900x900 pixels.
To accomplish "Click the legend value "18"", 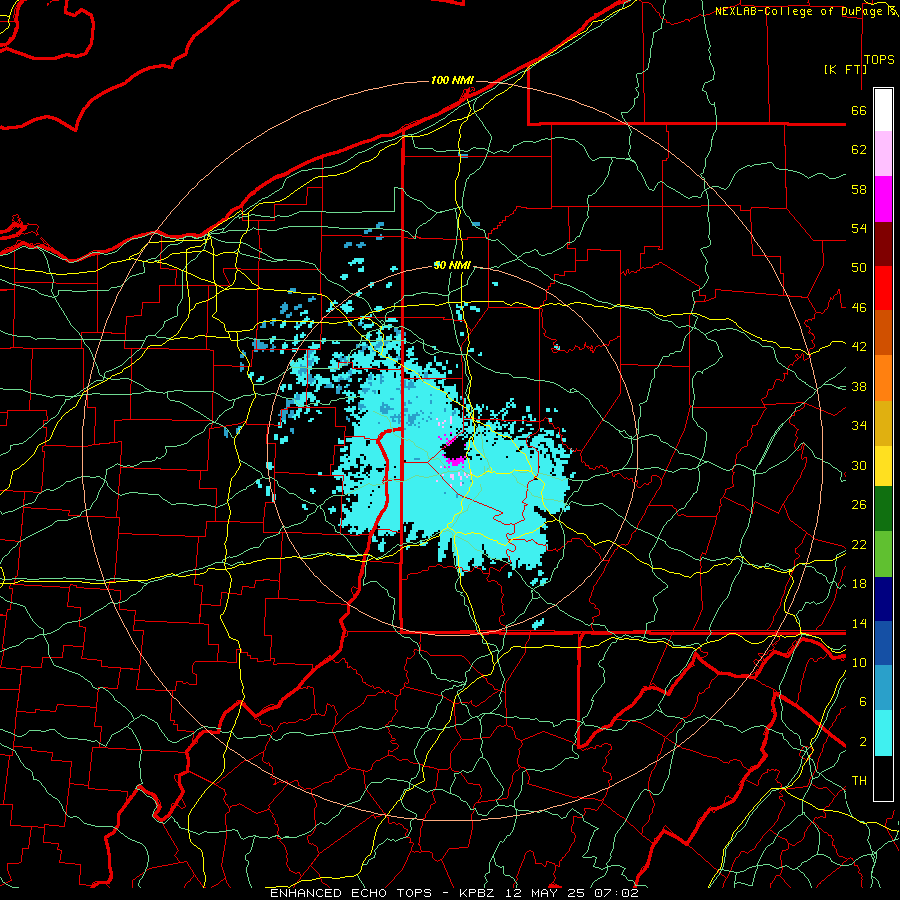I will (859, 583).
